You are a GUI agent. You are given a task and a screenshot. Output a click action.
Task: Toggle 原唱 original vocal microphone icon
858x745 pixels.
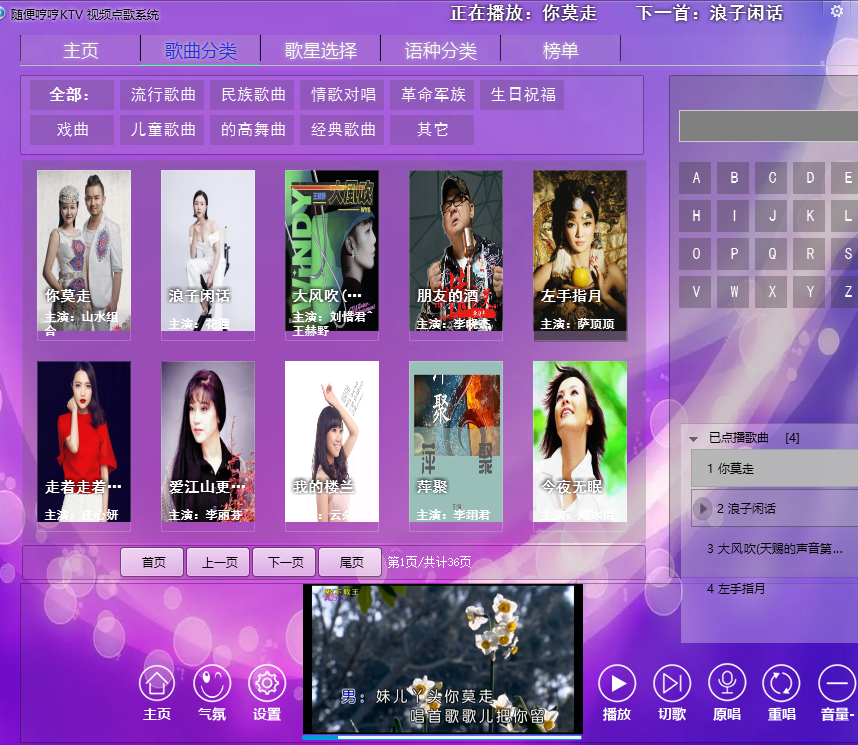coord(727,684)
